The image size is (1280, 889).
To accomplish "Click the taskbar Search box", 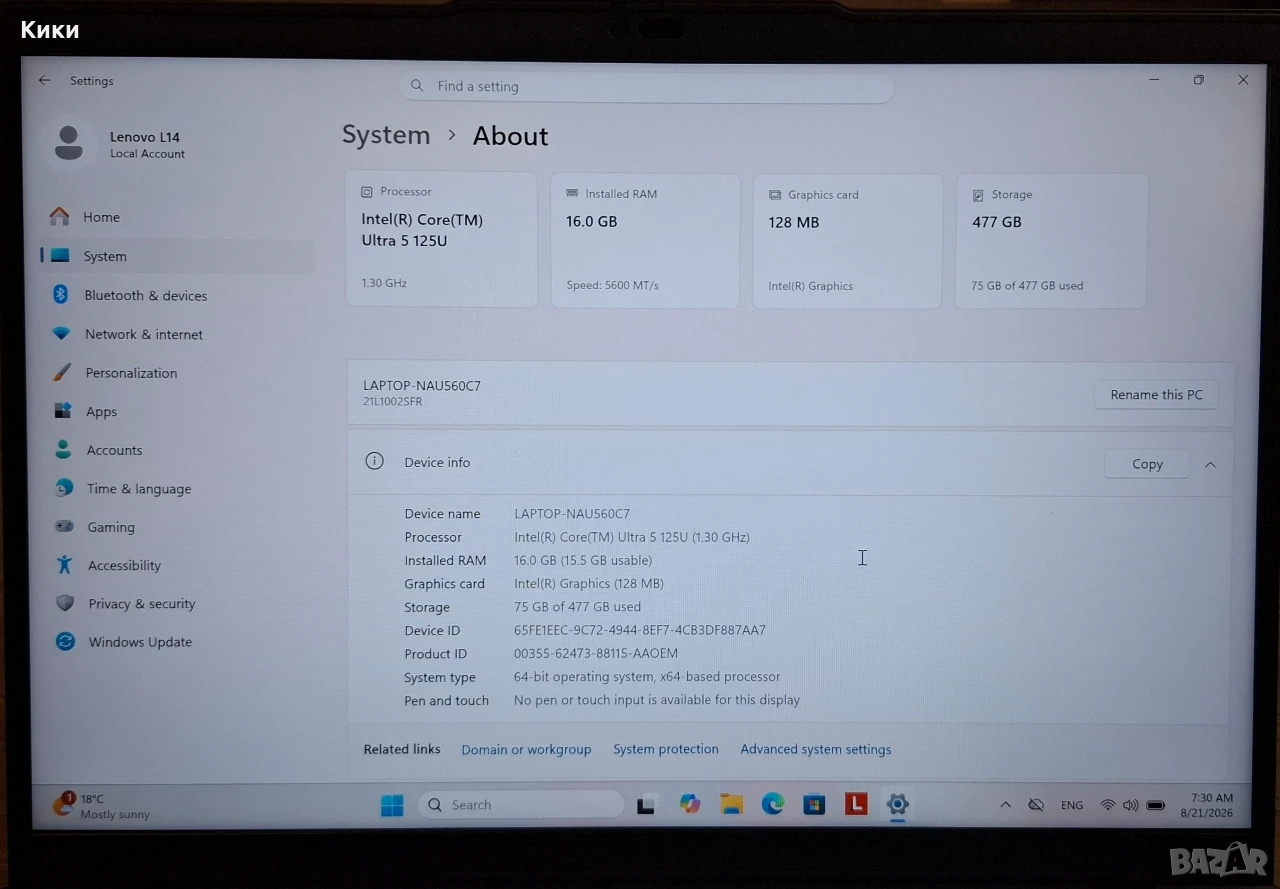I will 521,805.
